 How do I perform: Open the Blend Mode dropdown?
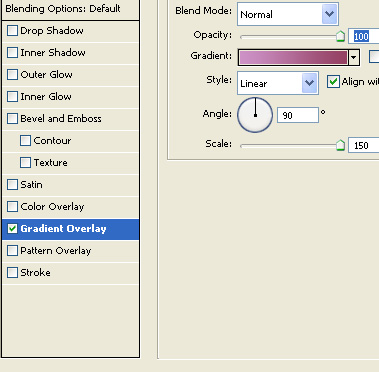[x=288, y=14]
